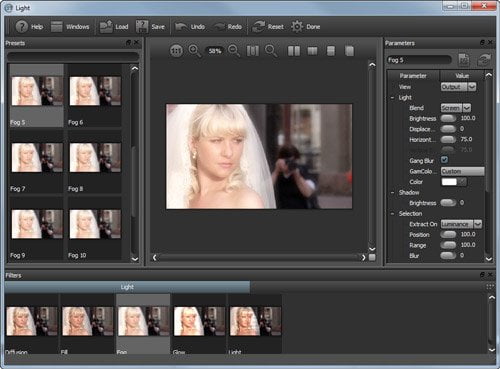This screenshot has height=369, width=500.
Task: Click the Undo button
Action: click(x=190, y=27)
